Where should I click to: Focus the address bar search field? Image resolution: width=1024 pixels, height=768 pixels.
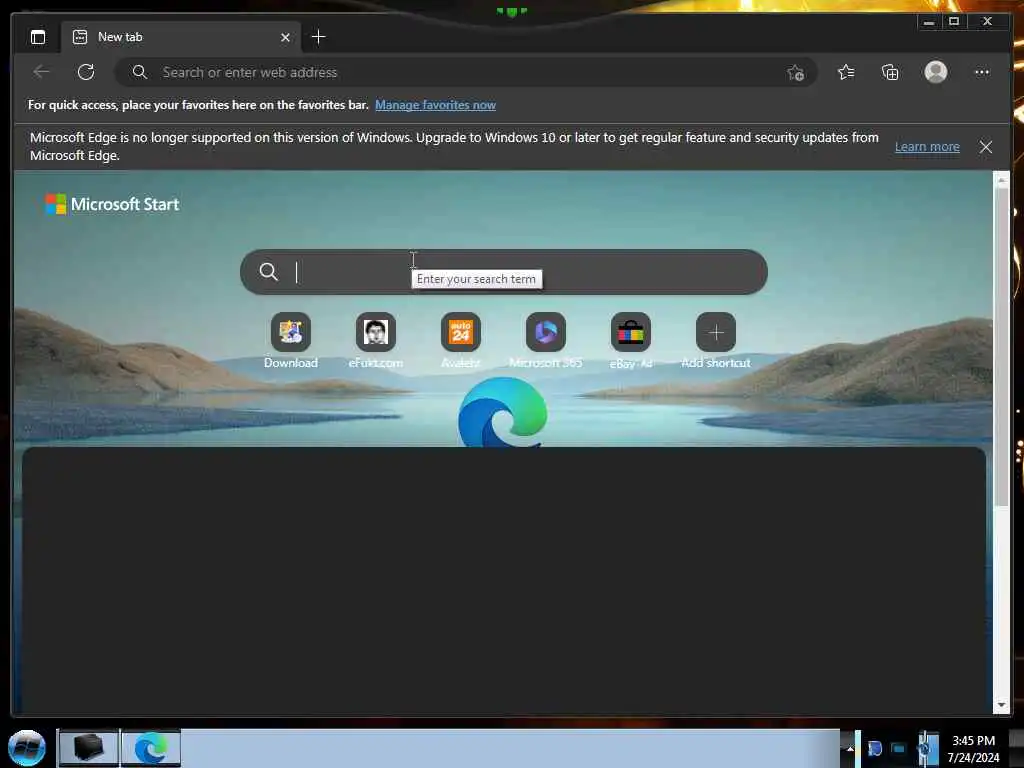(466, 72)
